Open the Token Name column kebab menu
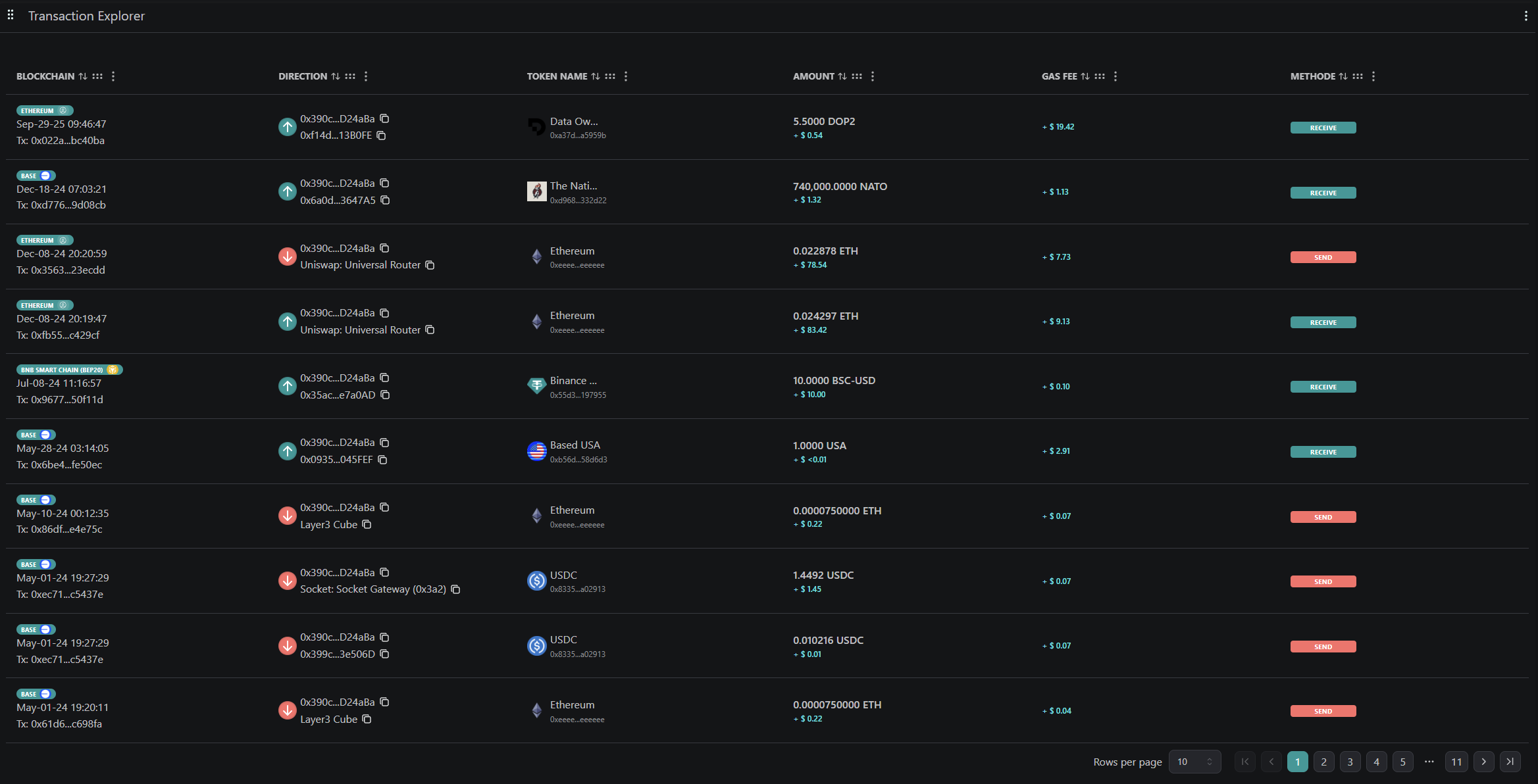 (x=625, y=76)
